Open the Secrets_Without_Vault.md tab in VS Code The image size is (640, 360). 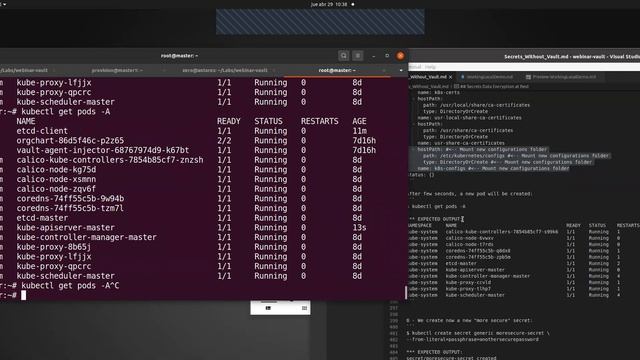(428, 77)
